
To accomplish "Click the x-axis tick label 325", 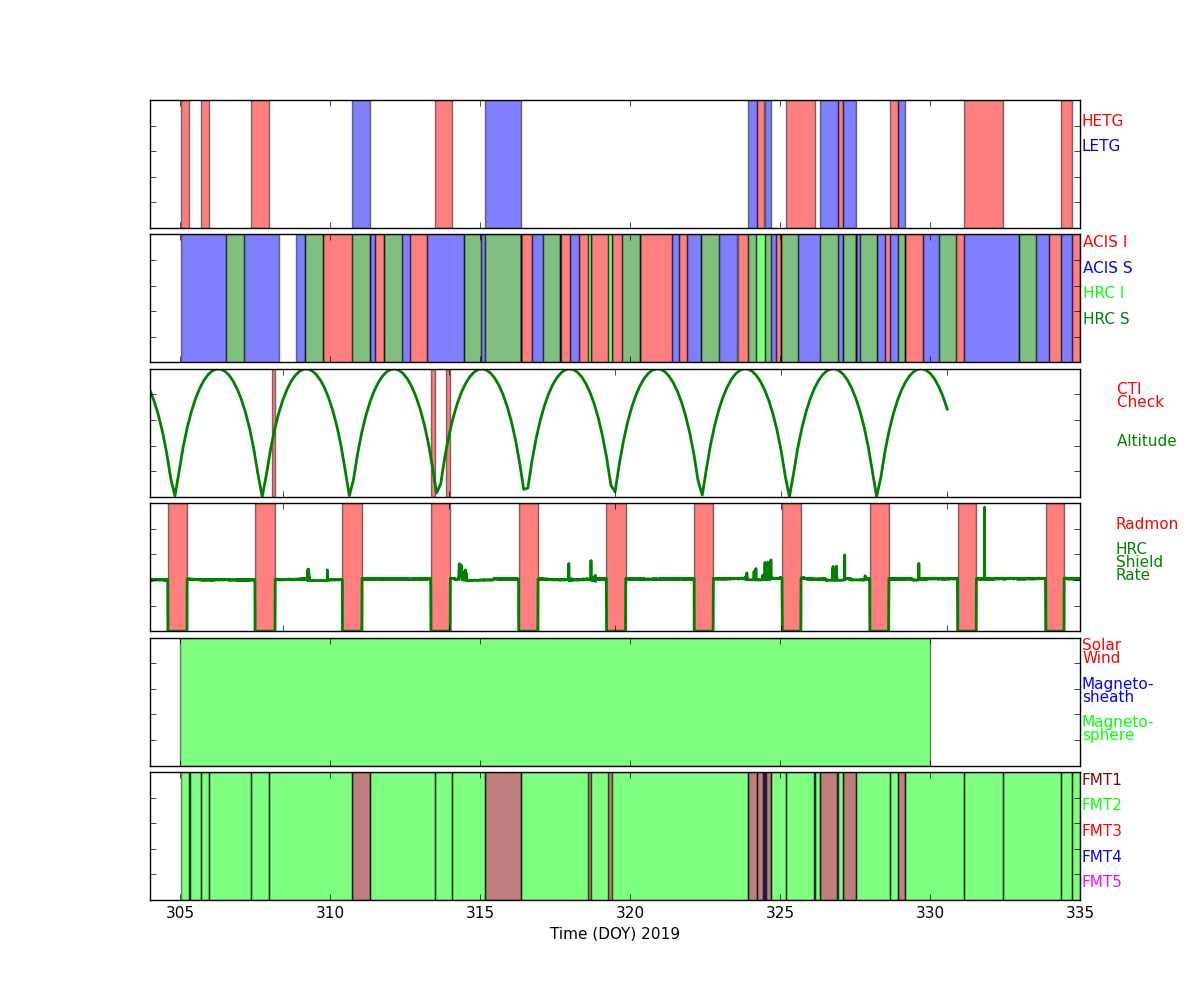I will [x=780, y=913].
